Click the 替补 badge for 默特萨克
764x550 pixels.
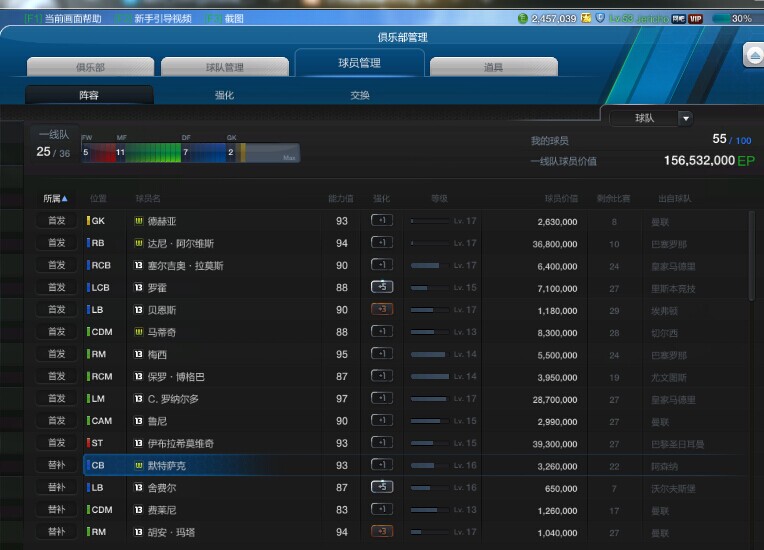tap(57, 465)
